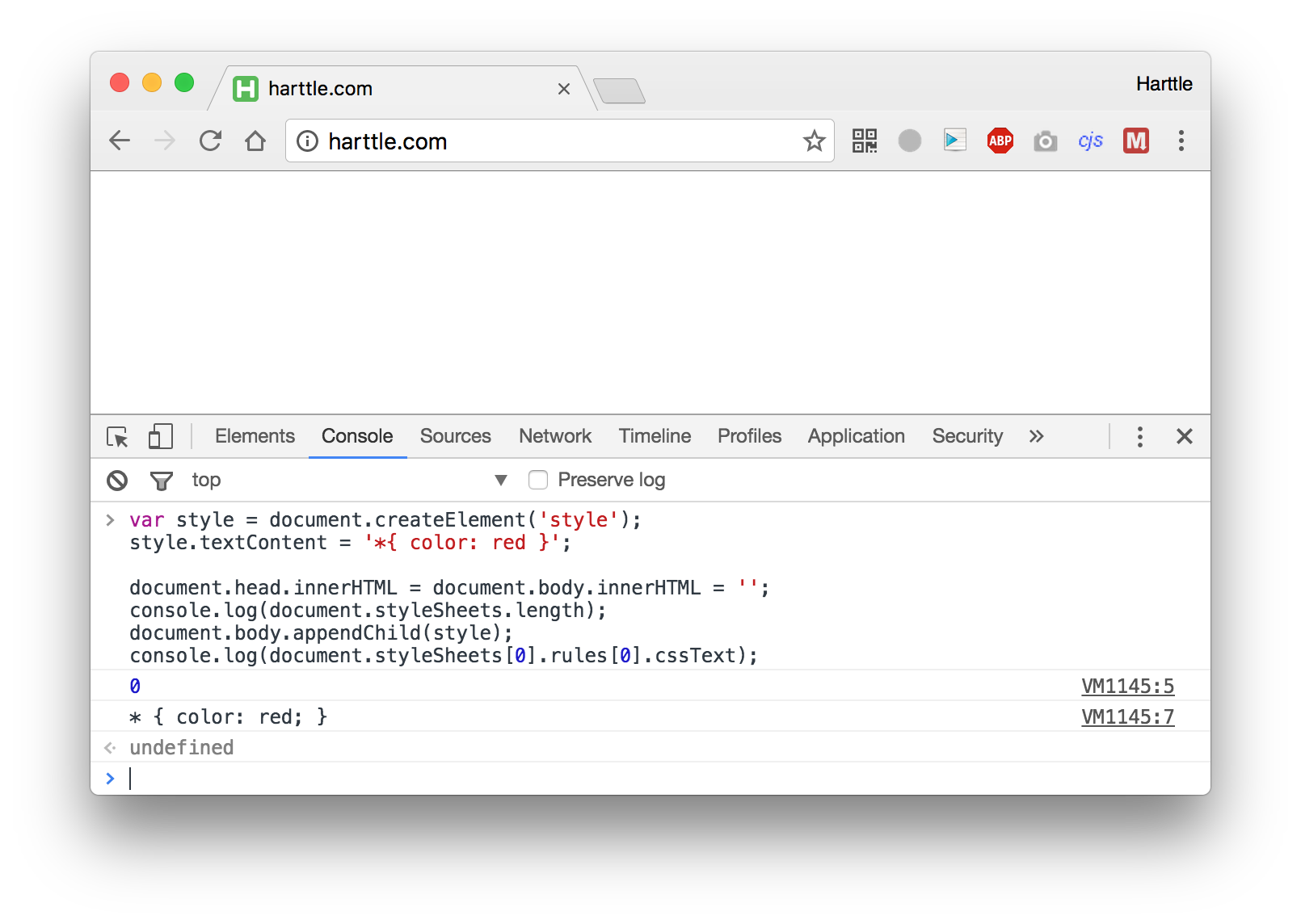Open DevTools customization menu (three dots)

(x=1139, y=436)
